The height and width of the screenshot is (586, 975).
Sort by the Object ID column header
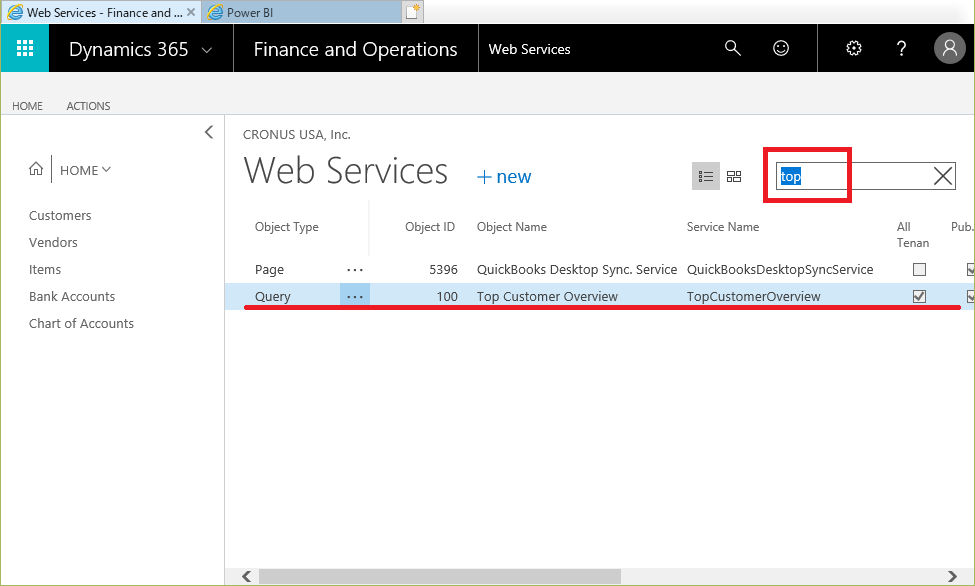(430, 227)
